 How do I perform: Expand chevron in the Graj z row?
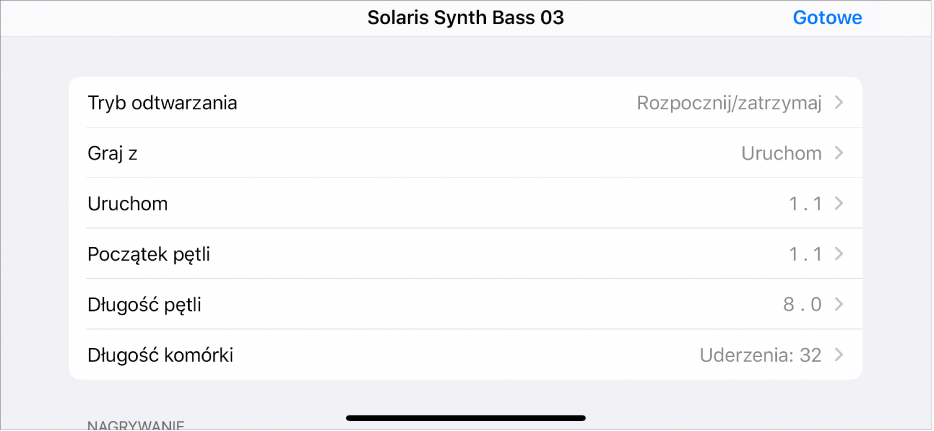click(839, 153)
